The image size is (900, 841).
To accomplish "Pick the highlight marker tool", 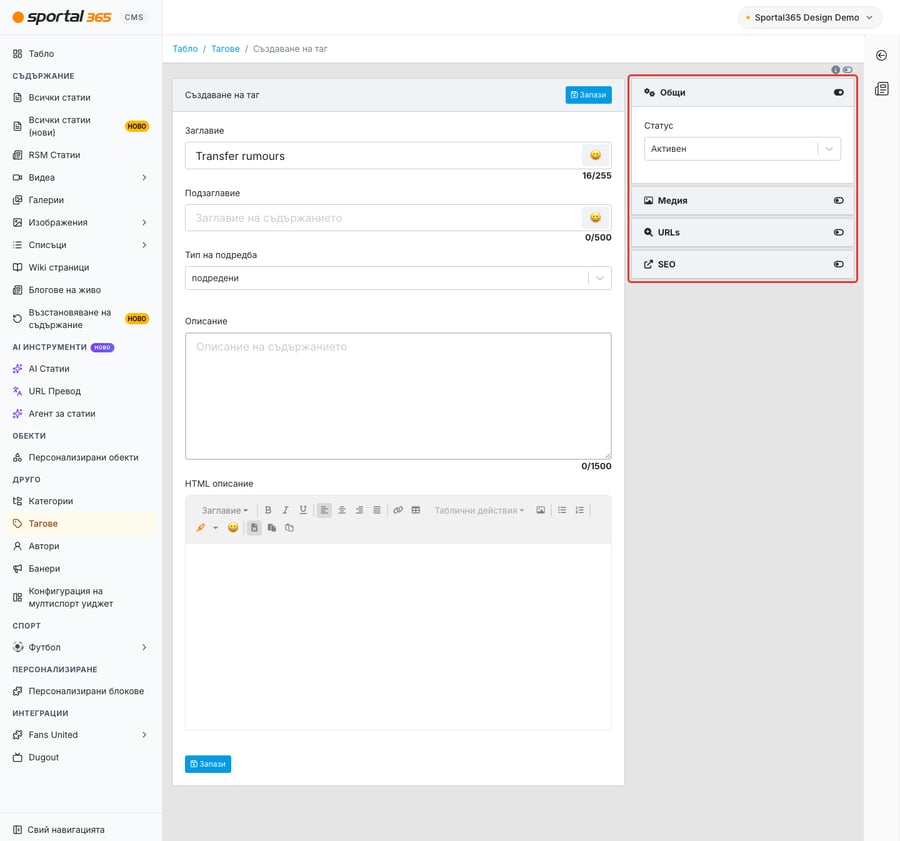I will pos(200,528).
